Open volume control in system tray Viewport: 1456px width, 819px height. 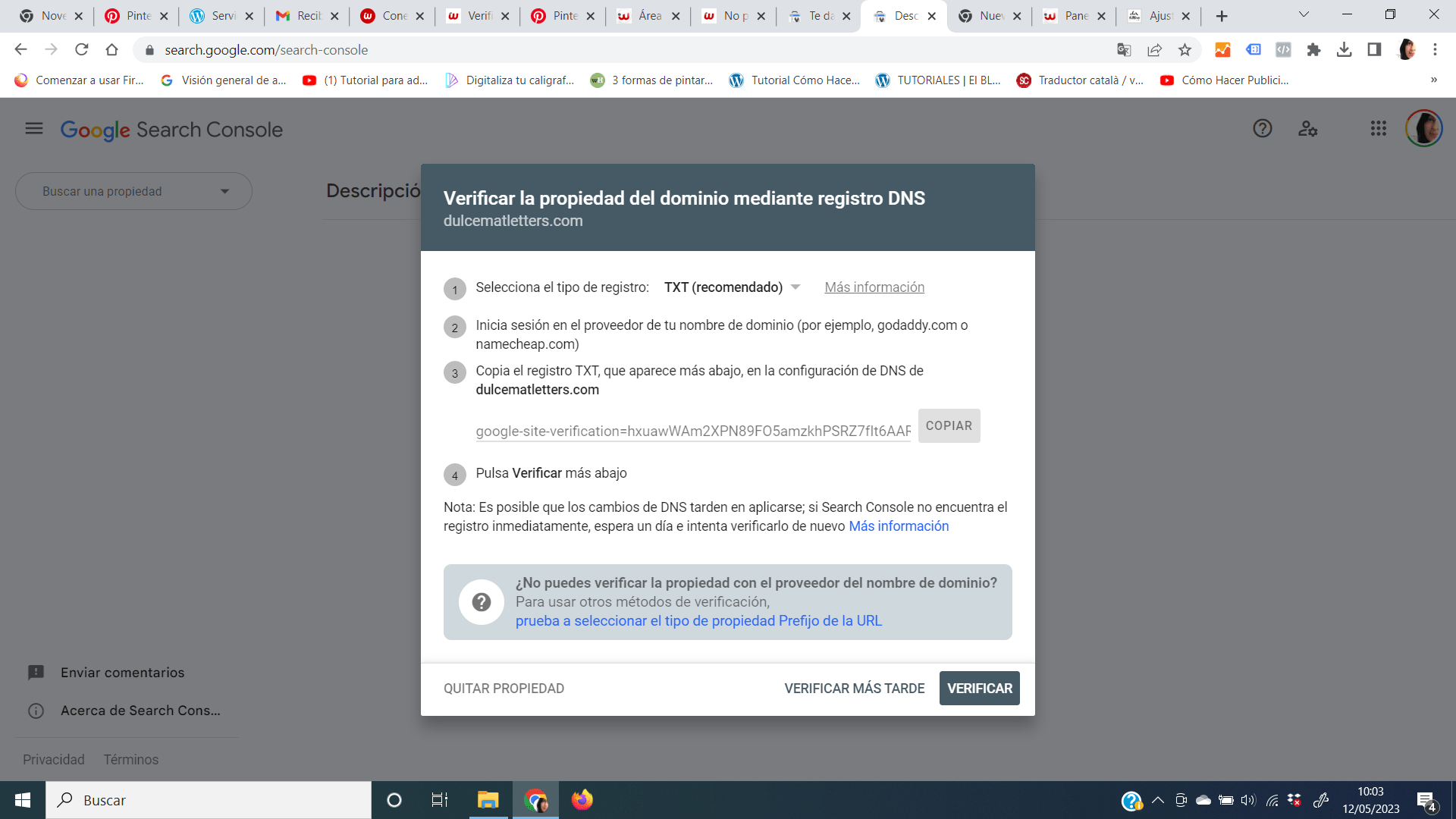pyautogui.click(x=1248, y=800)
